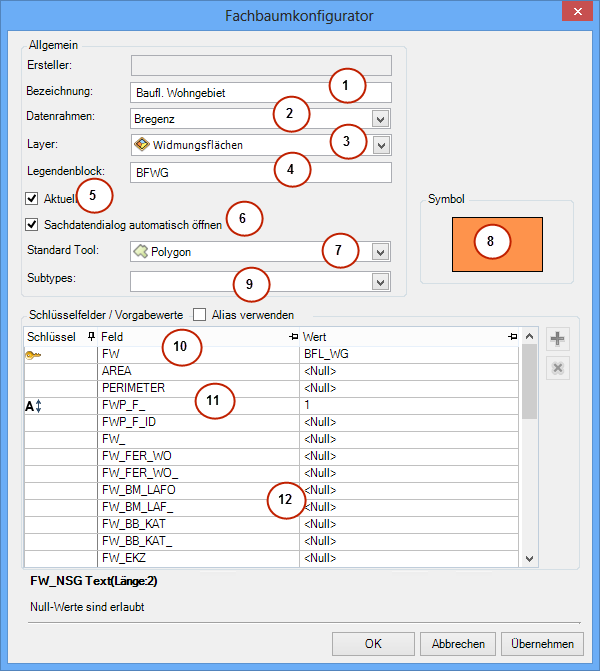Screen dimensions: 600x671
Task: Open the Datenrahmen dropdown
Action: 379,118
